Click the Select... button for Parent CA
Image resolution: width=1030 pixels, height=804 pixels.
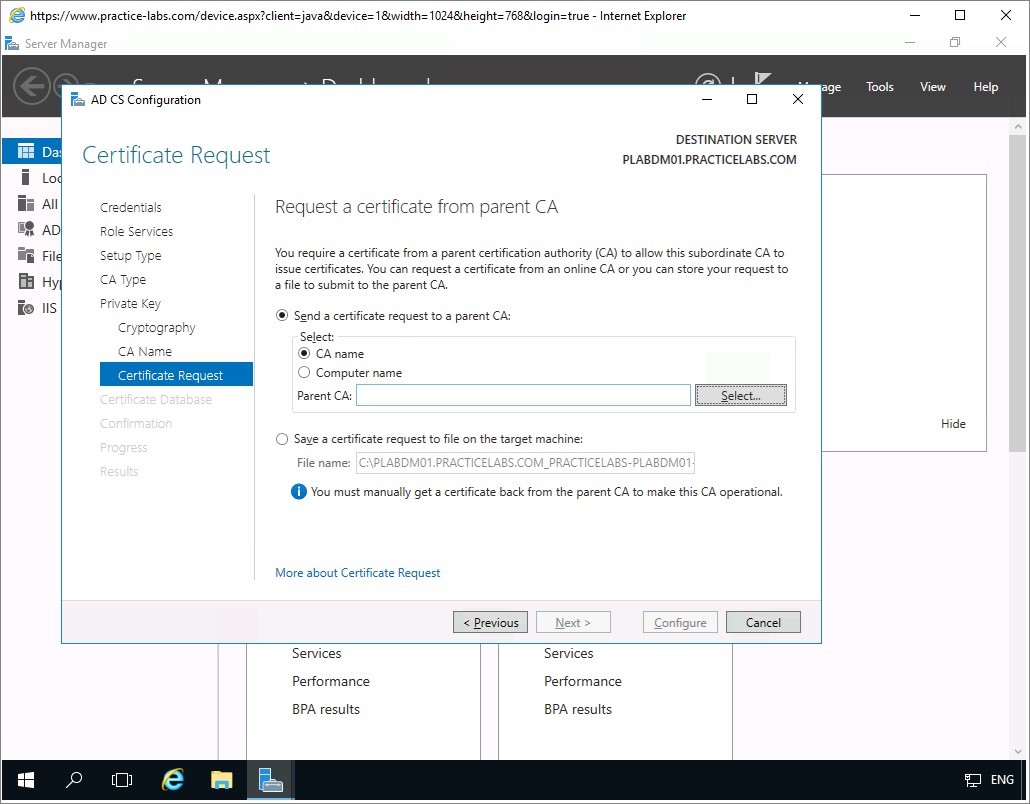740,395
